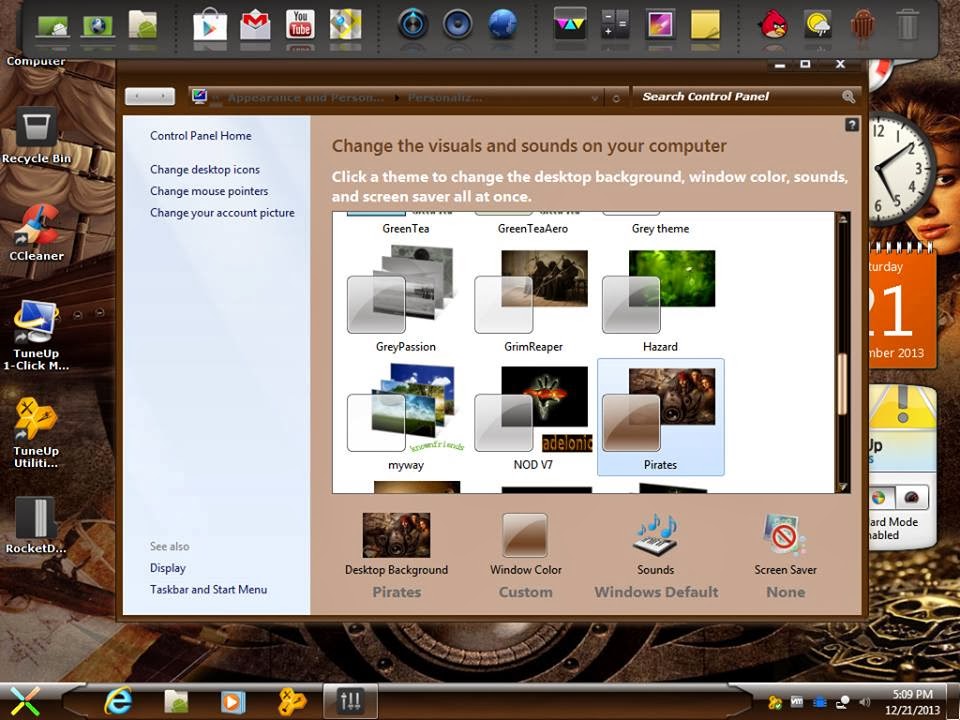The width and height of the screenshot is (960, 720).
Task: Click the Start button
Action: (x=24, y=702)
